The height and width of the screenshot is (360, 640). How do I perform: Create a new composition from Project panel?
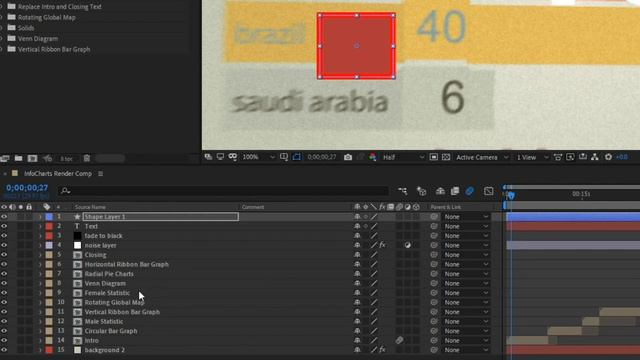[x=33, y=158]
